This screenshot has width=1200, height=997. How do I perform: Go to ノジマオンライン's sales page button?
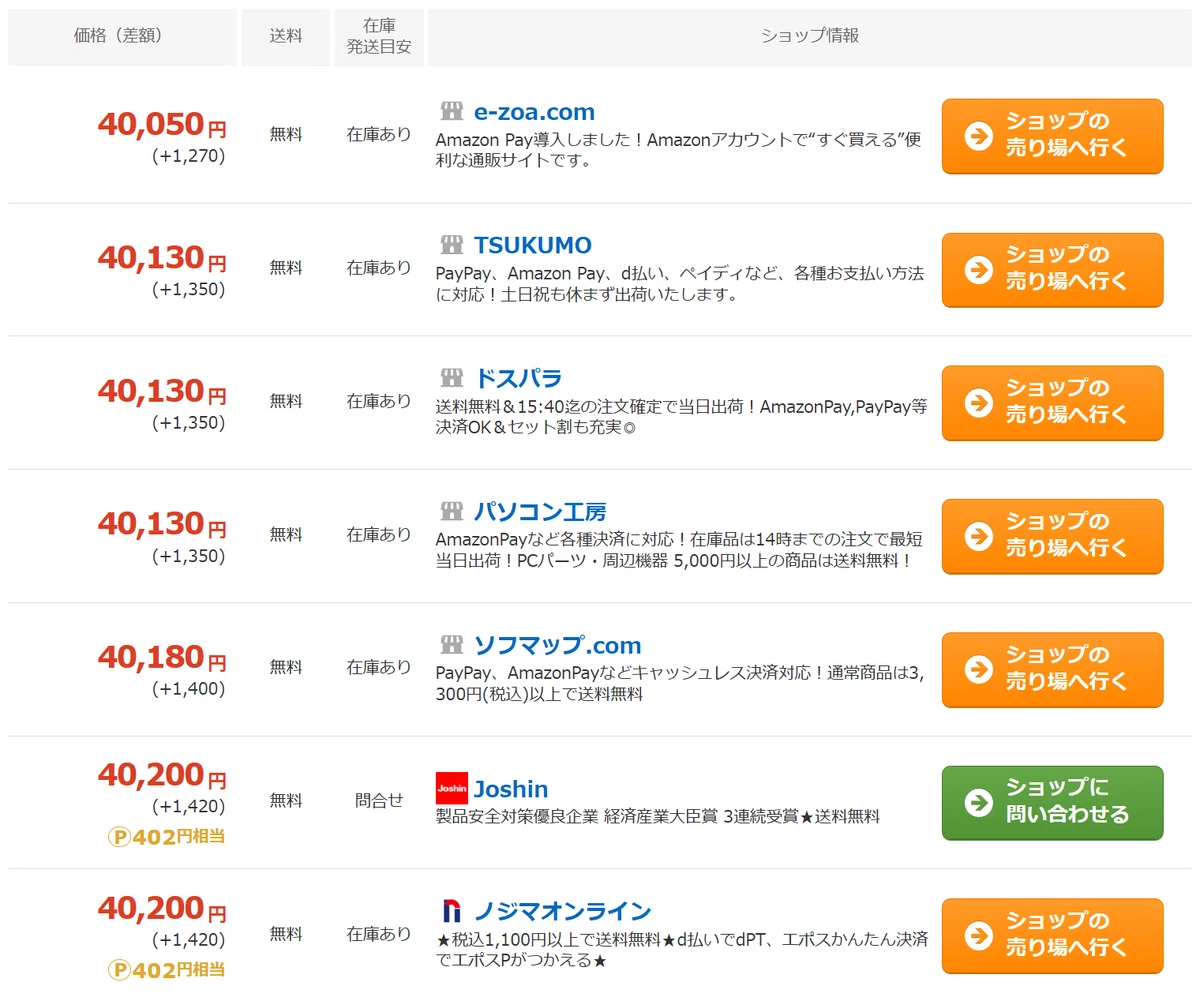[x=1053, y=936]
